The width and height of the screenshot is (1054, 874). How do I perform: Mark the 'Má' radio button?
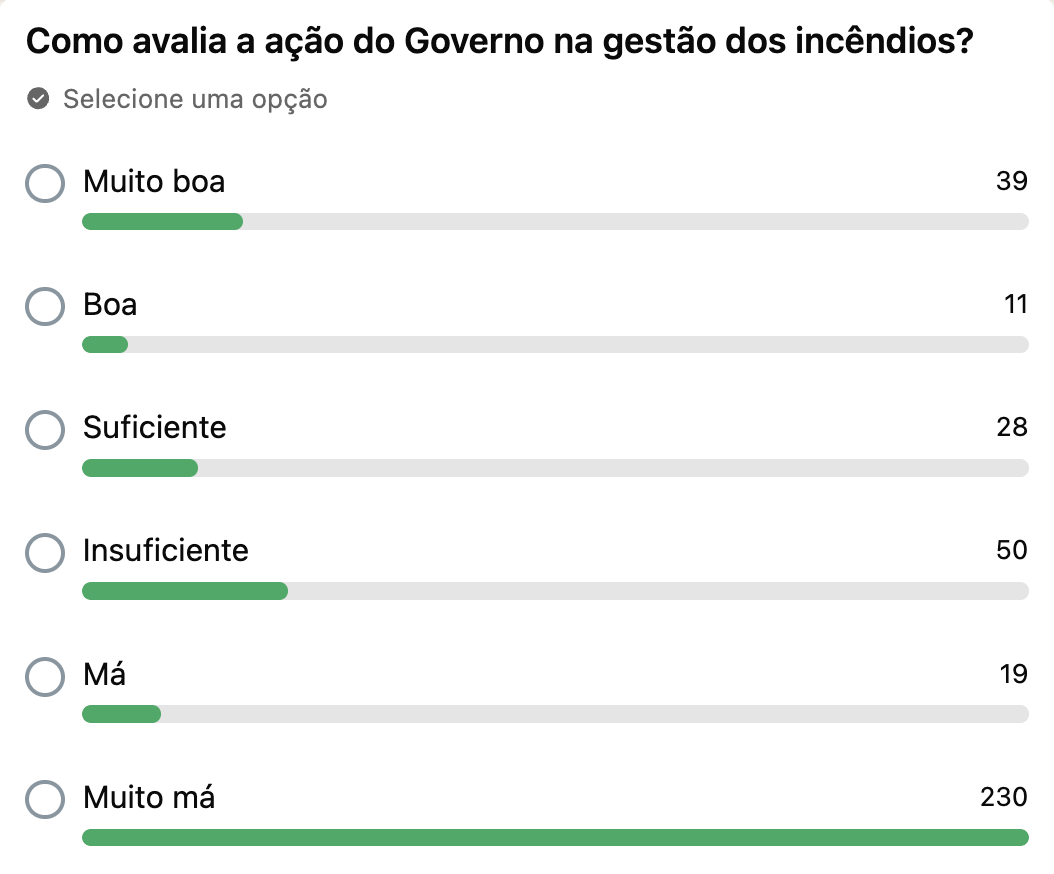coord(45,676)
